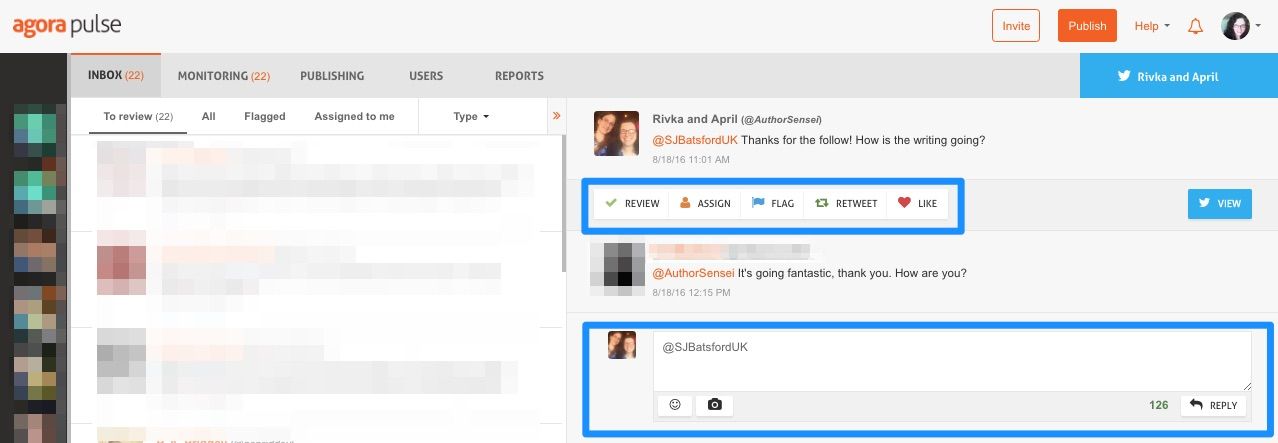
Task: Open the notifications bell
Action: pos(1195,26)
